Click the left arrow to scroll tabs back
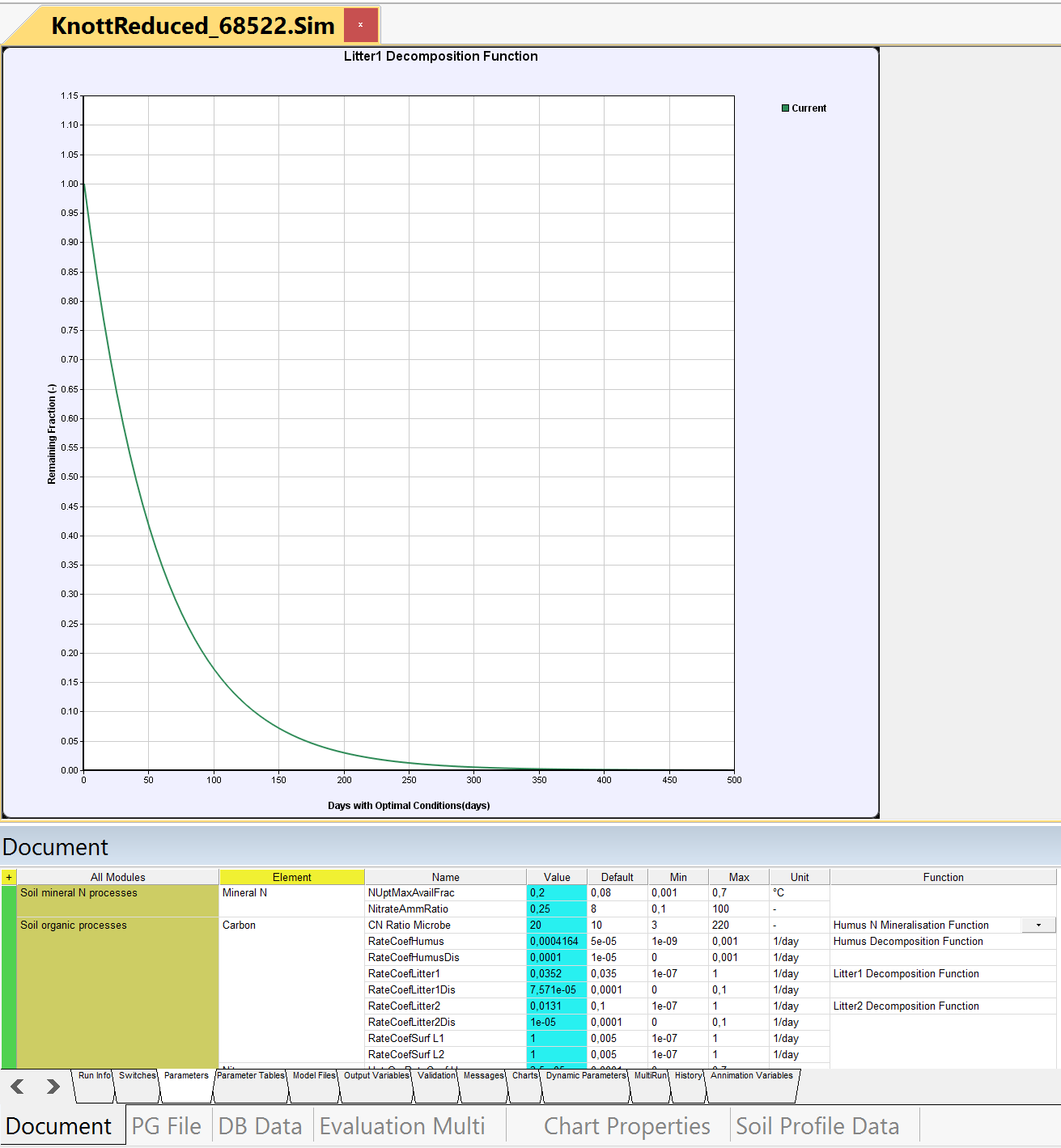 click(17, 1086)
